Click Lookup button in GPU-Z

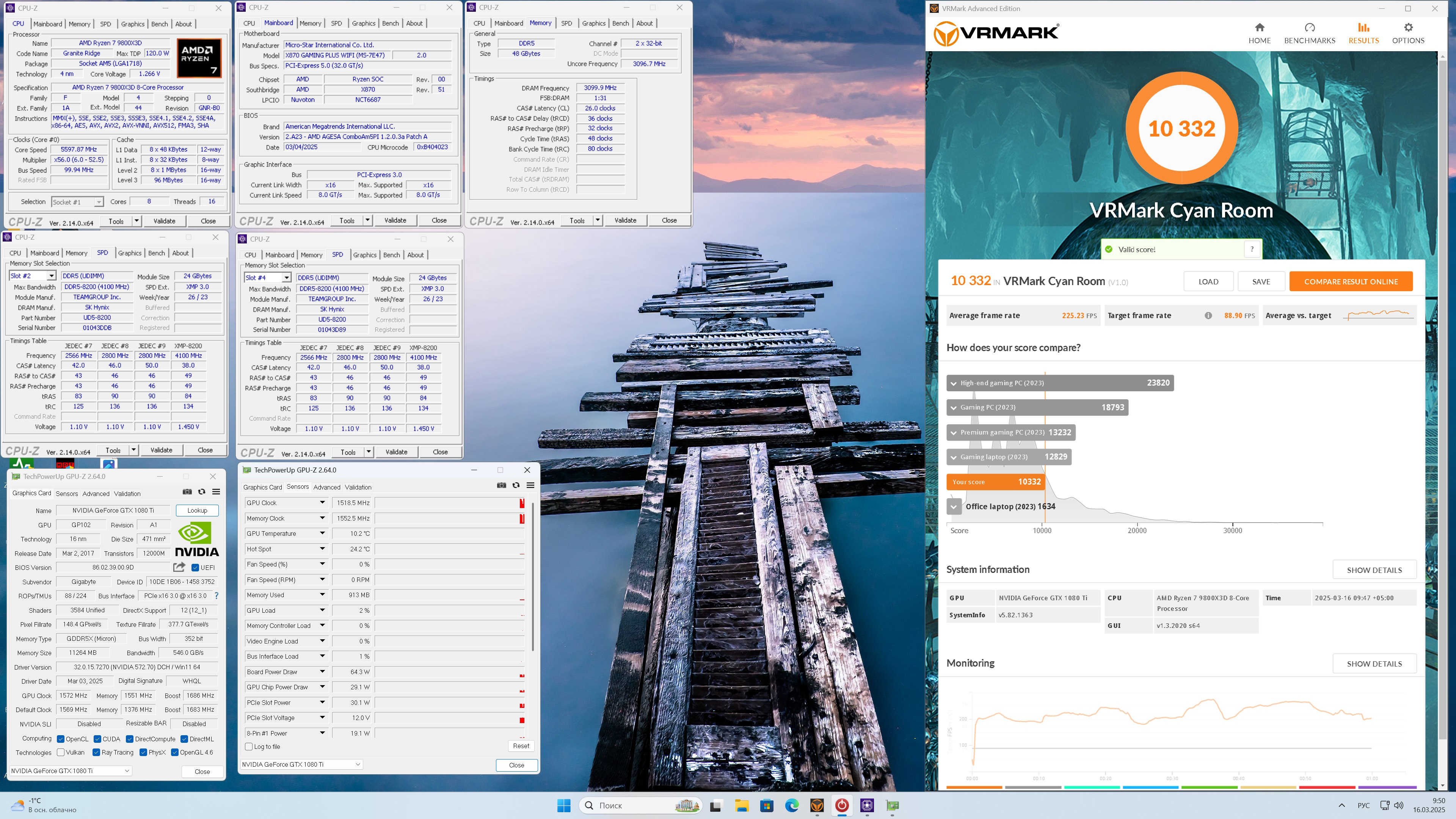[x=197, y=510]
